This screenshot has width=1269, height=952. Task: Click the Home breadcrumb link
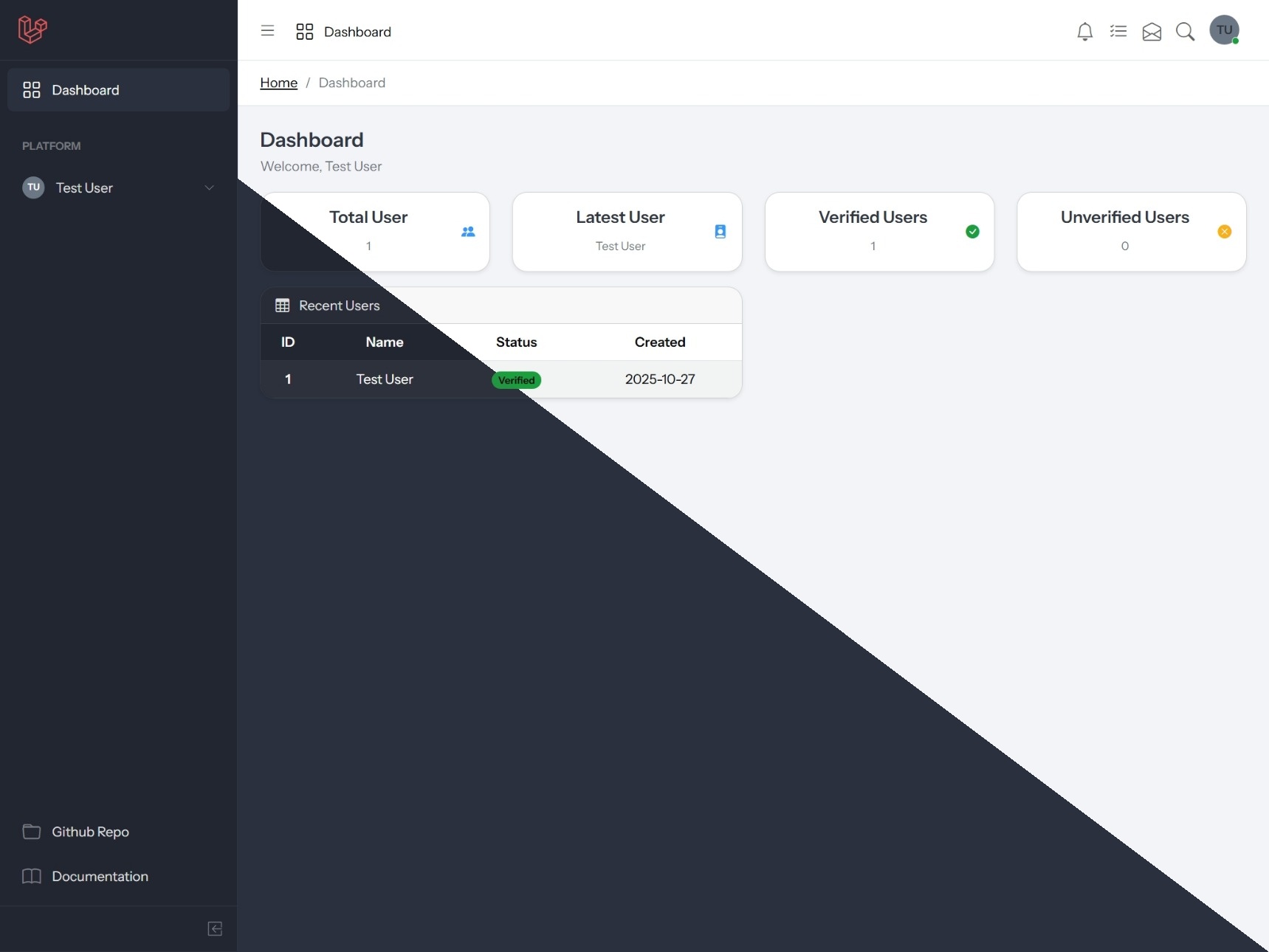point(278,83)
